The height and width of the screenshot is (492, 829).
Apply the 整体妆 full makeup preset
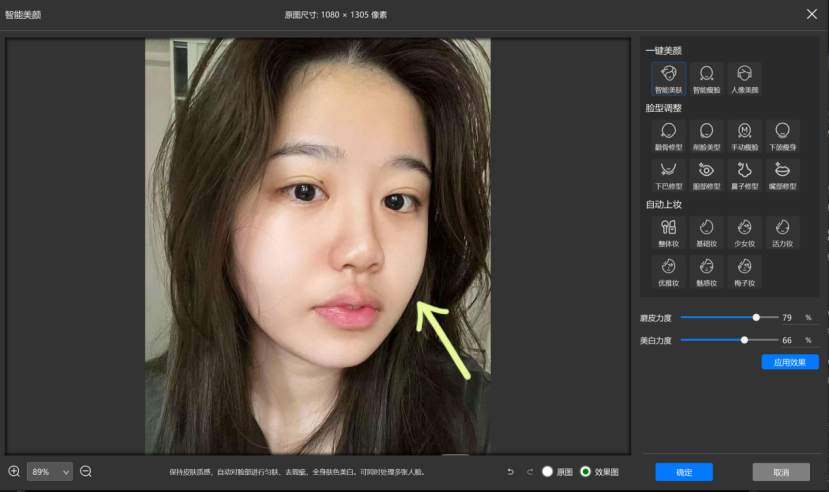point(668,233)
